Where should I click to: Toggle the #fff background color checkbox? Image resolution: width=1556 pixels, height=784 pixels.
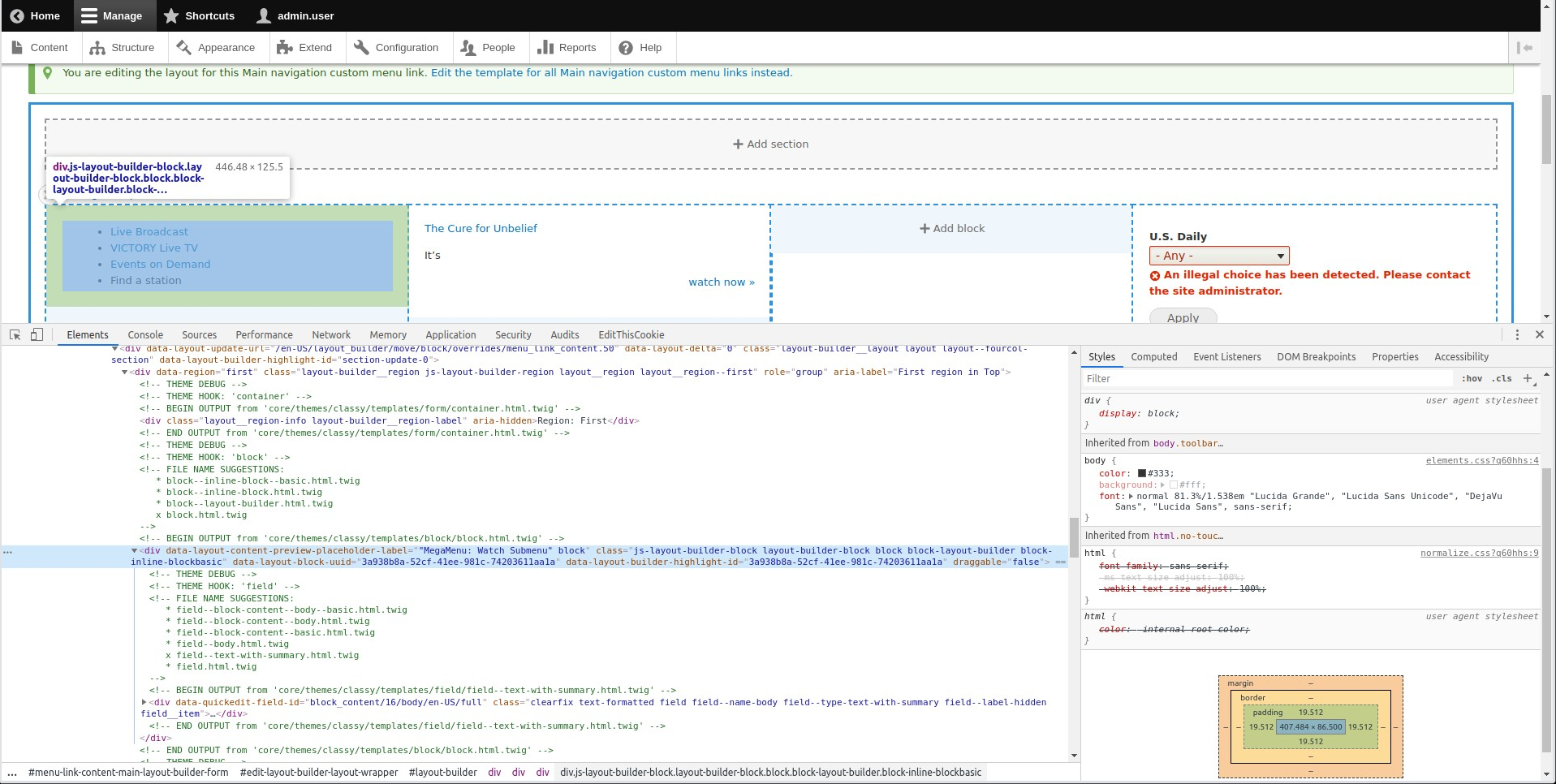tap(1174, 485)
